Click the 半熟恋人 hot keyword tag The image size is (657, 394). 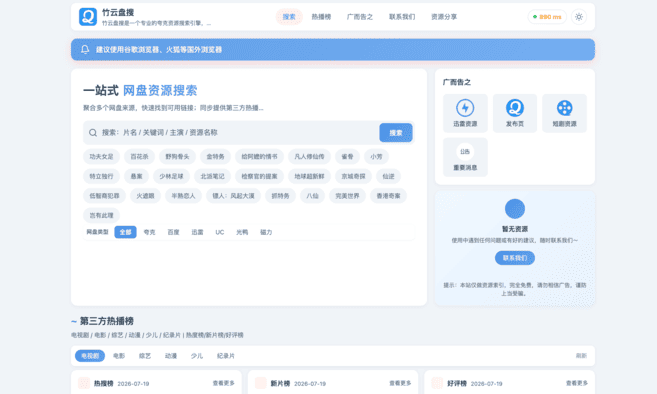(183, 196)
